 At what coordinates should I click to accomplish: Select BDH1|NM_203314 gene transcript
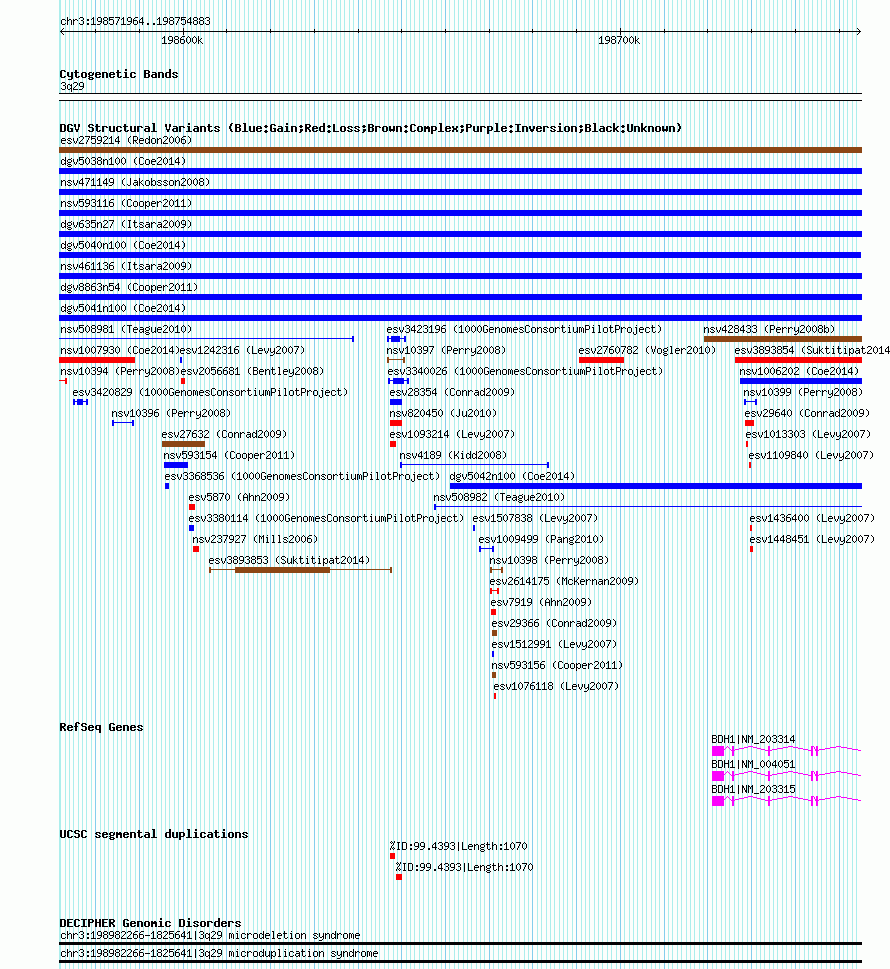(x=786, y=751)
